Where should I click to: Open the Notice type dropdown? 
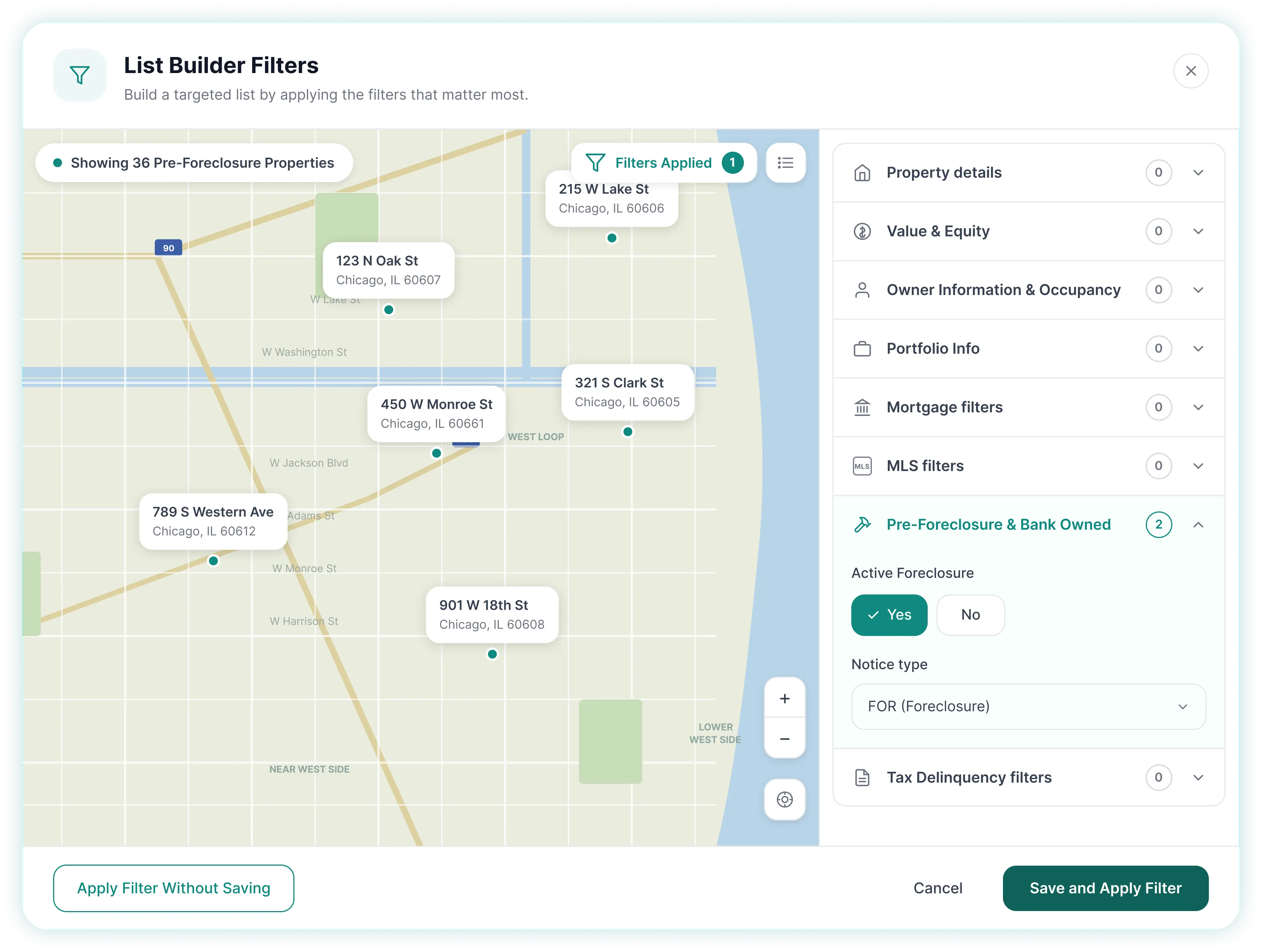[1028, 707]
